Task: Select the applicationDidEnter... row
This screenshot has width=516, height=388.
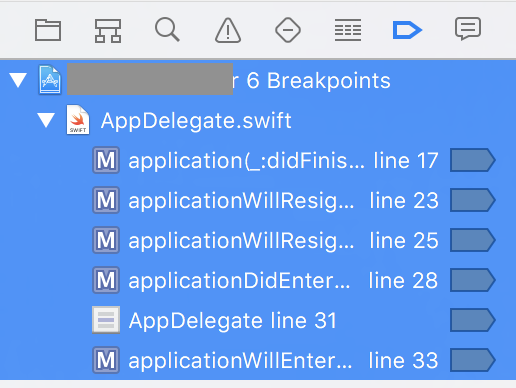Action: coord(258,280)
